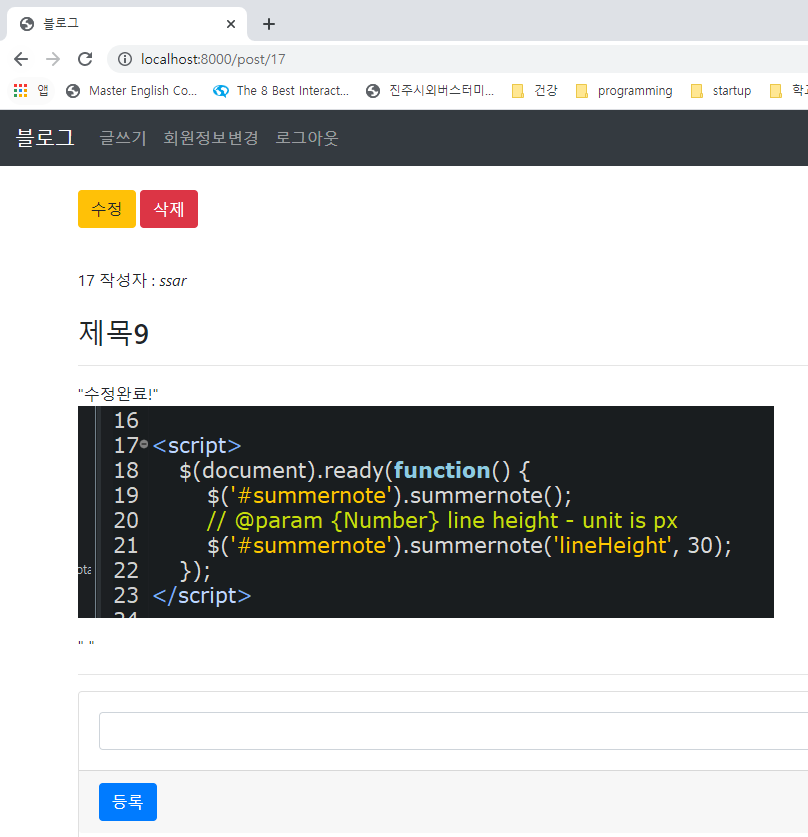This screenshot has width=808, height=837.
Task: Open a new tab with the plus button
Action: pyautogui.click(x=269, y=24)
